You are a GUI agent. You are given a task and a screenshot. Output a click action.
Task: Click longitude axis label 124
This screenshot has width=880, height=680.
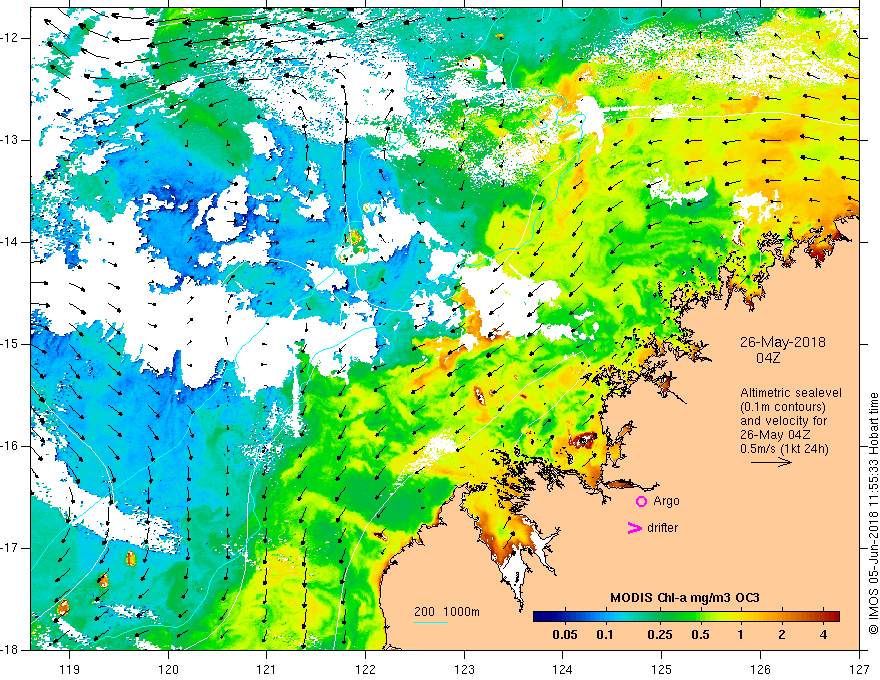(x=563, y=669)
